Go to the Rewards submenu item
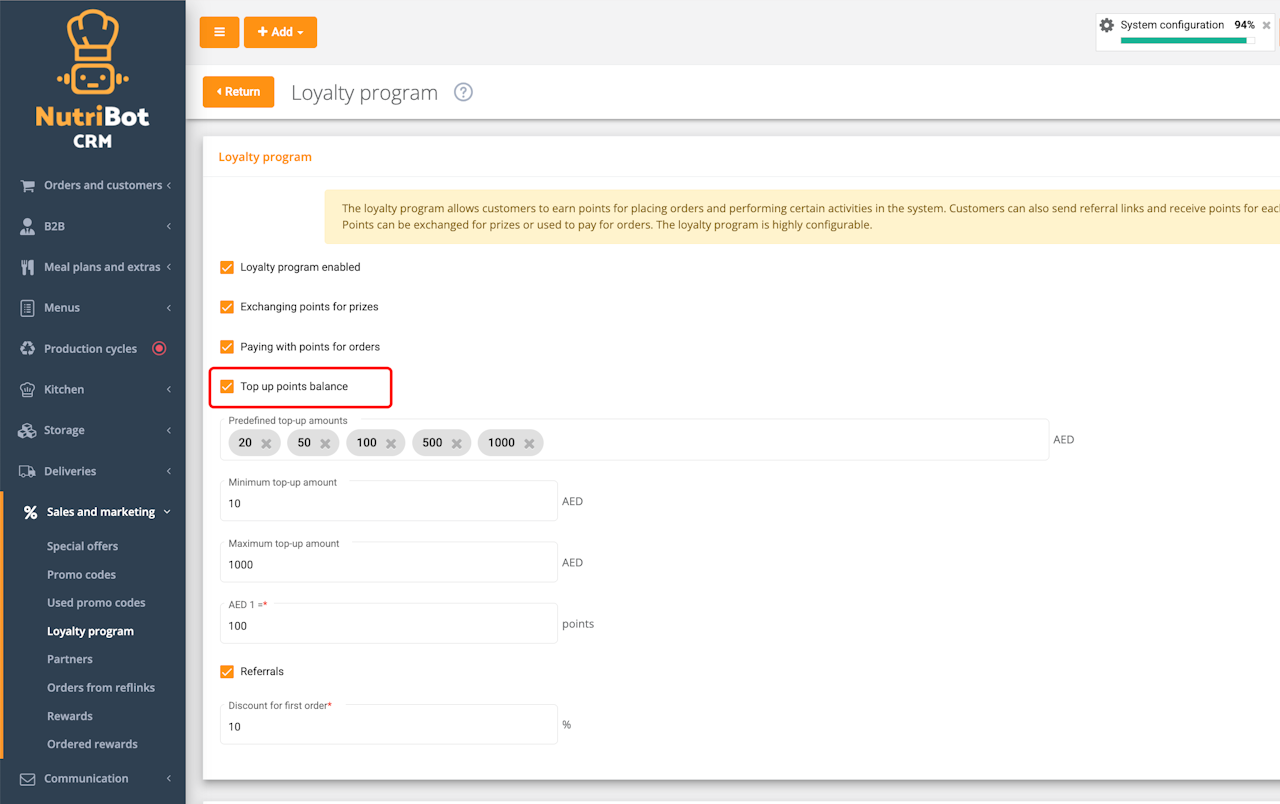The image size is (1280, 804). (x=70, y=716)
